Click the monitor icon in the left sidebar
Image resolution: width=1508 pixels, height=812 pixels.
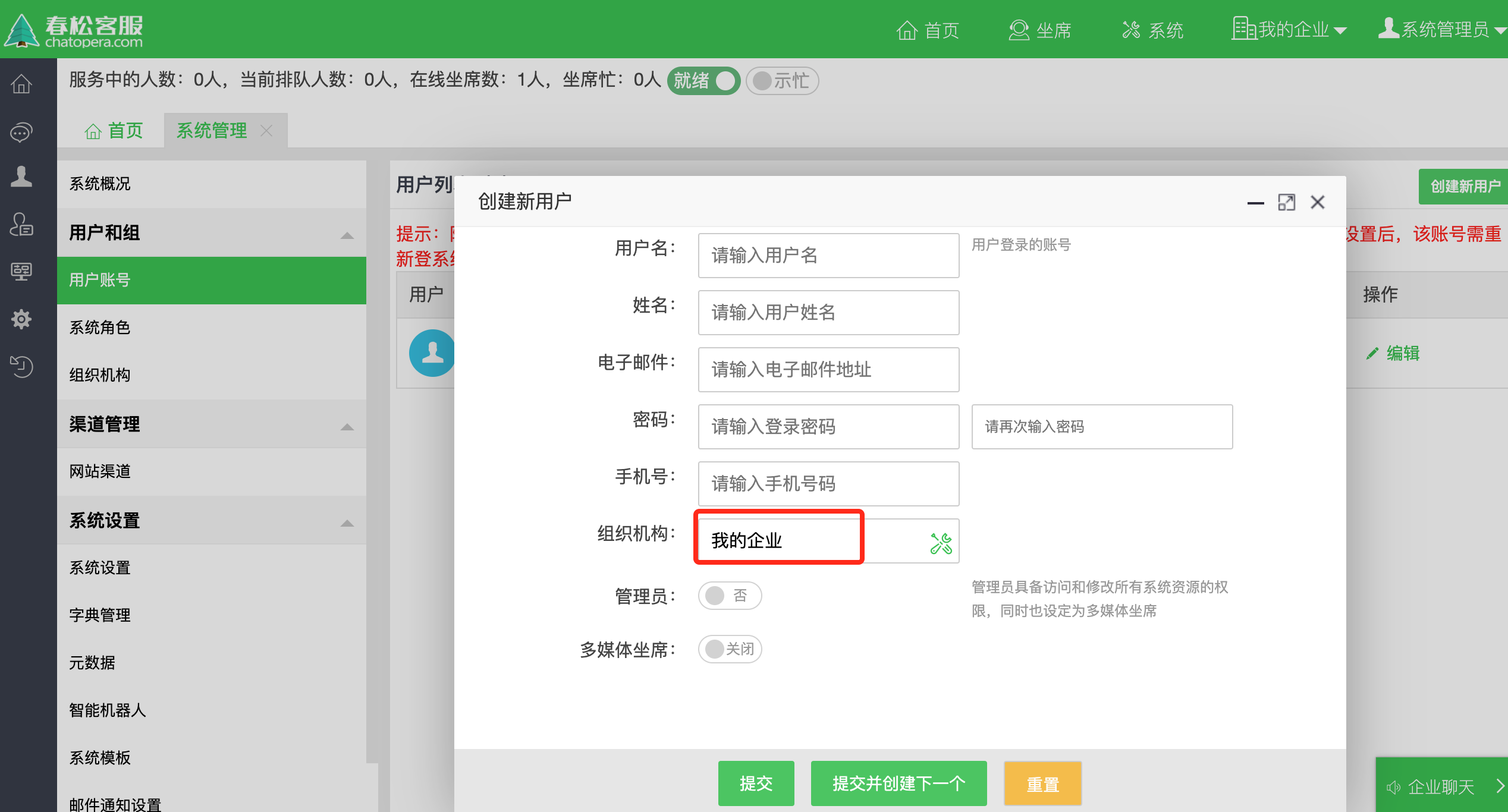tap(21, 272)
